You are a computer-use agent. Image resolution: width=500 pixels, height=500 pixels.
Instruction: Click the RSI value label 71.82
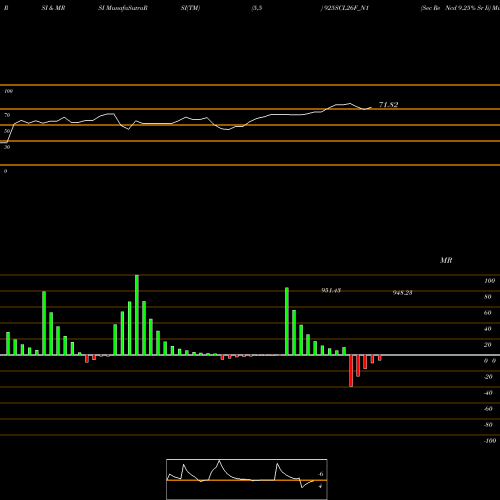(388, 105)
